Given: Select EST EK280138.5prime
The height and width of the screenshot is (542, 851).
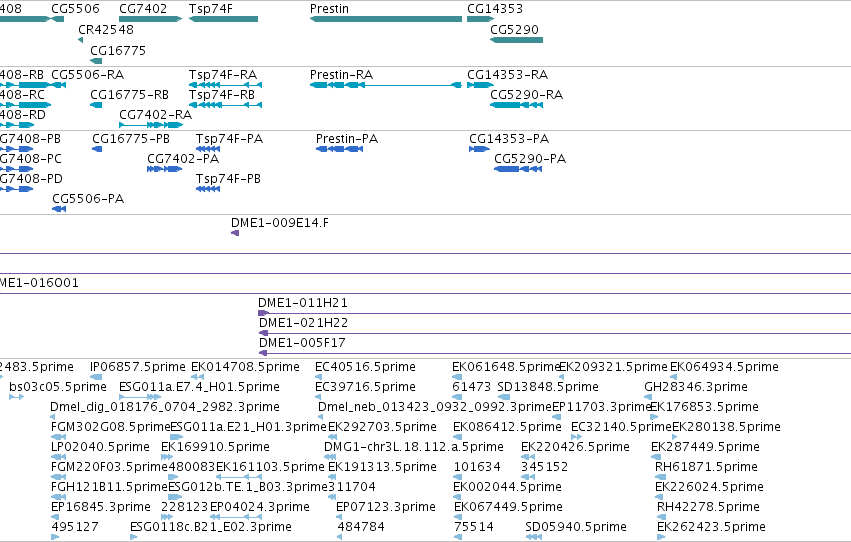Looking at the screenshot, I should coord(726,427).
